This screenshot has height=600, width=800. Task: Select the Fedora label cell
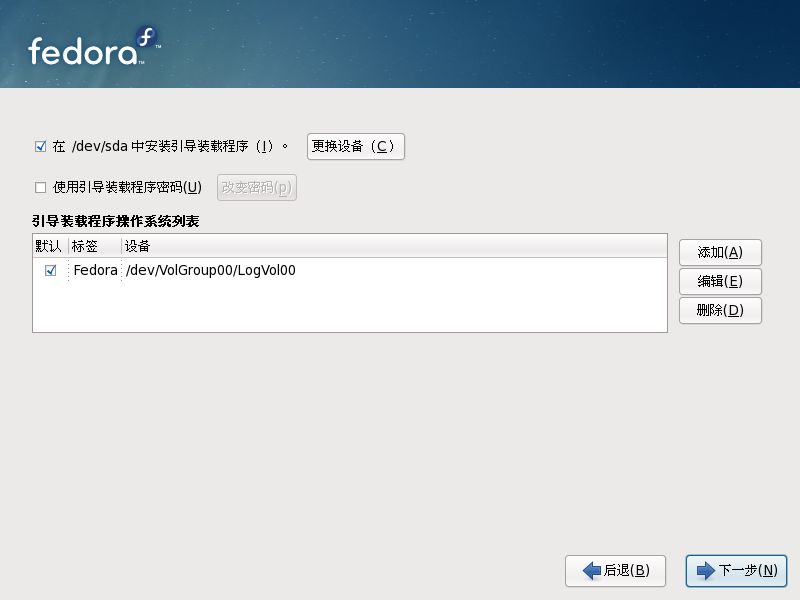95,270
